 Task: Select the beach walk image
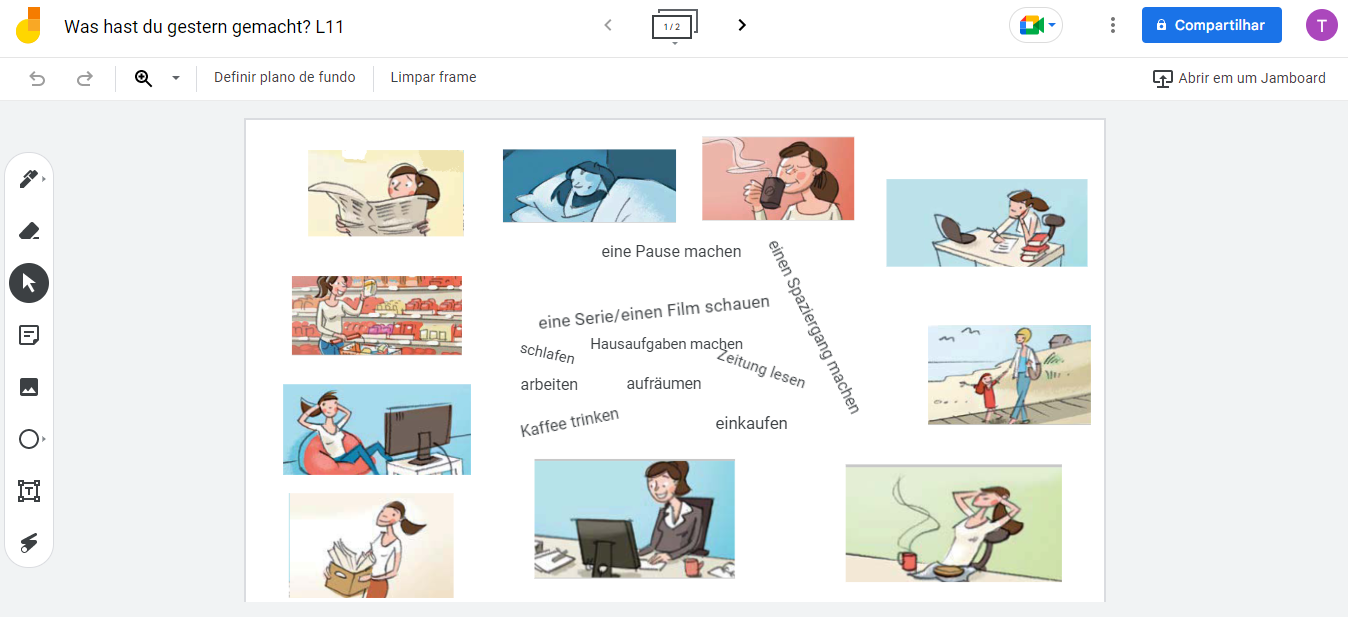(x=1009, y=375)
